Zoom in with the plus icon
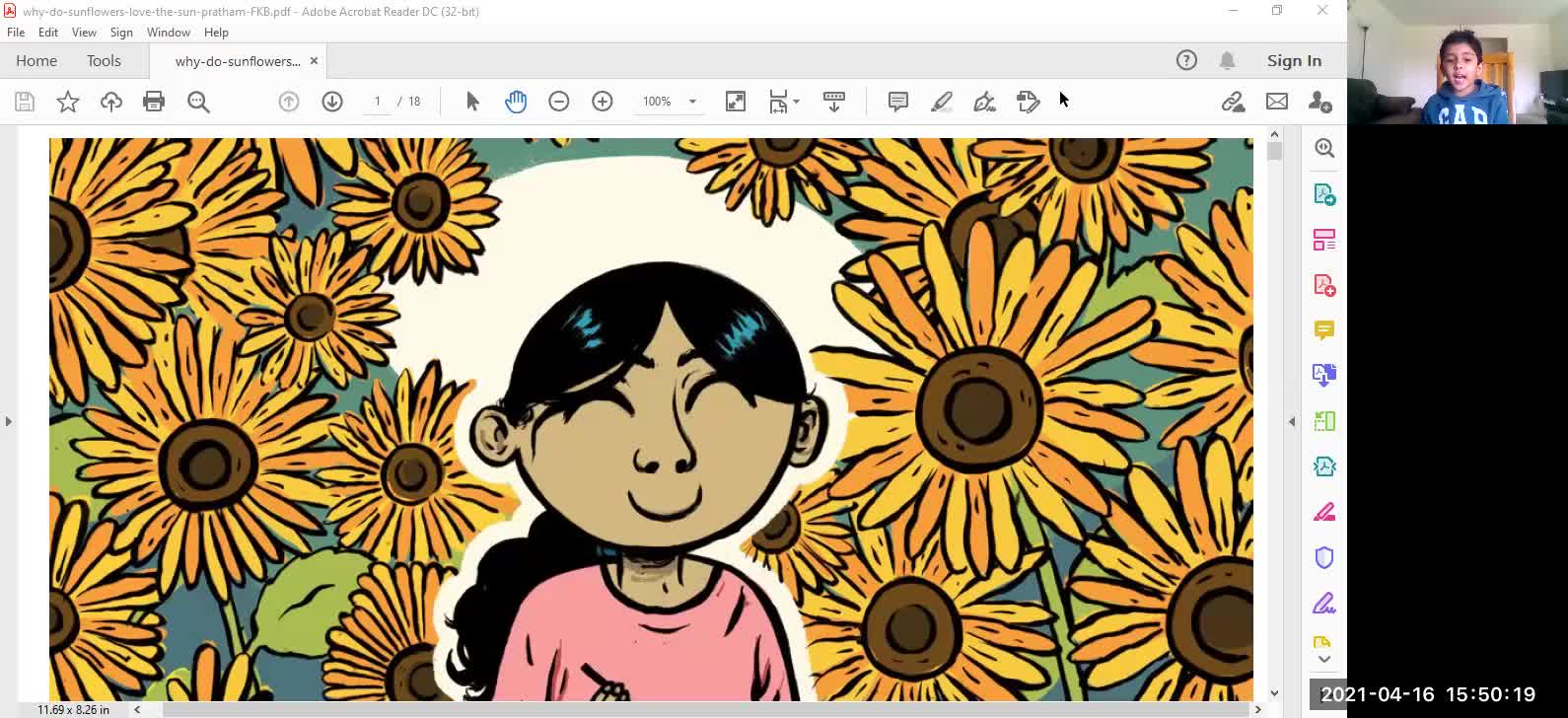1568x718 pixels. [x=603, y=102]
